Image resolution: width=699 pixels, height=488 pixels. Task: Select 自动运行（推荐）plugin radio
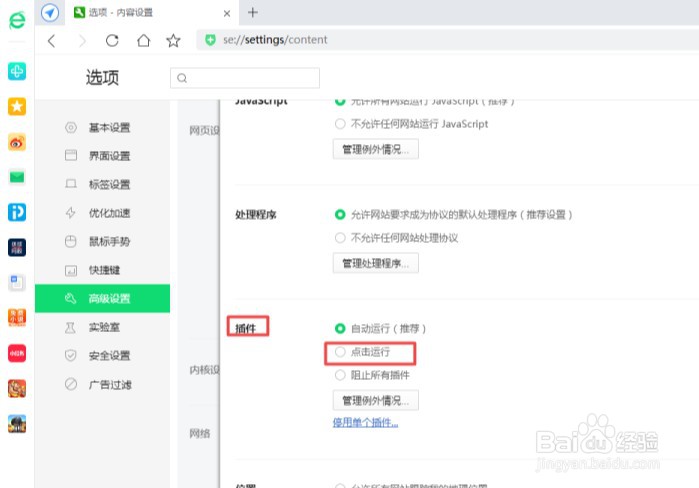pos(340,328)
